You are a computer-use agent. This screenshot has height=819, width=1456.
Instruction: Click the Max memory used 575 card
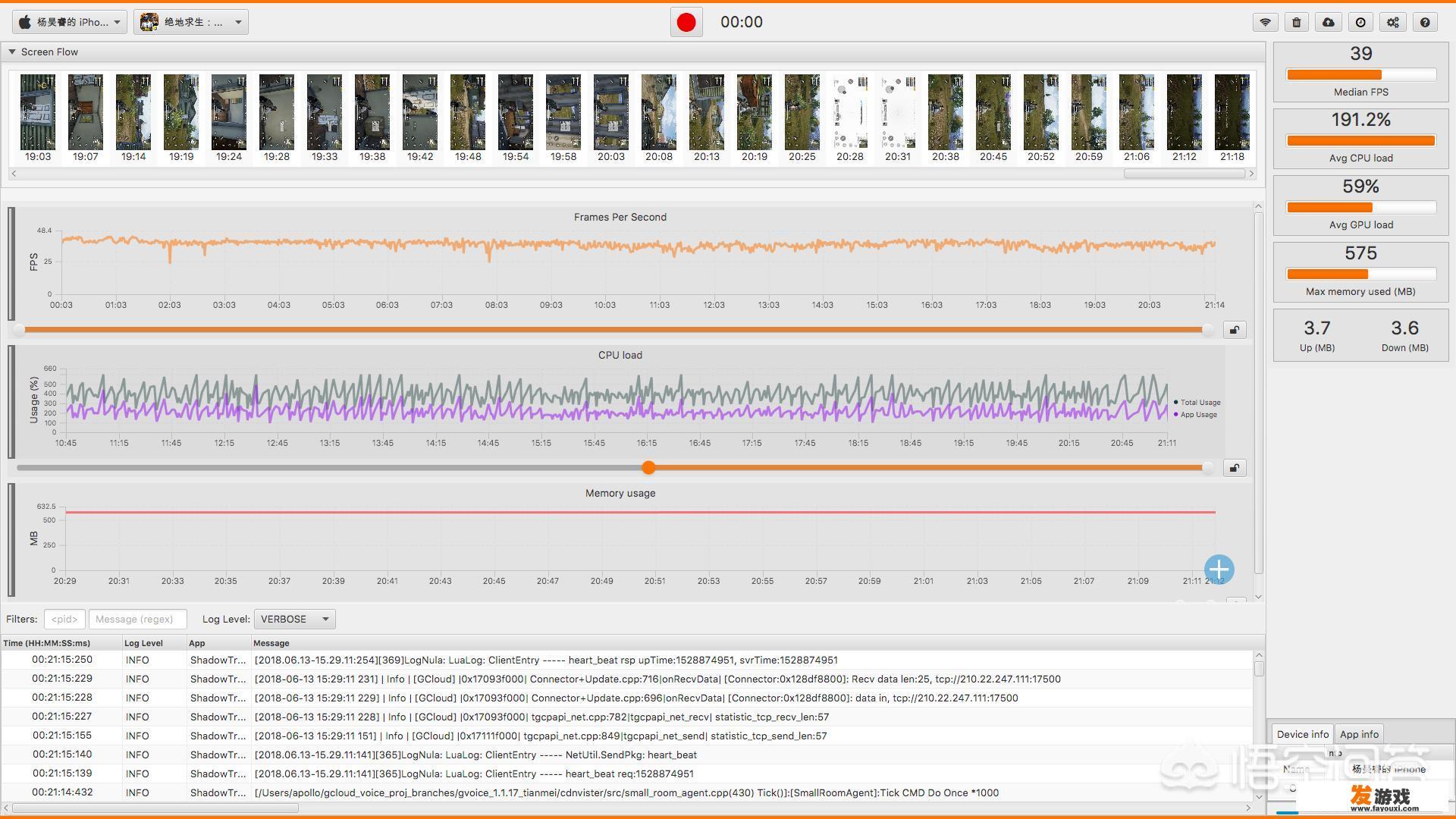(1360, 271)
